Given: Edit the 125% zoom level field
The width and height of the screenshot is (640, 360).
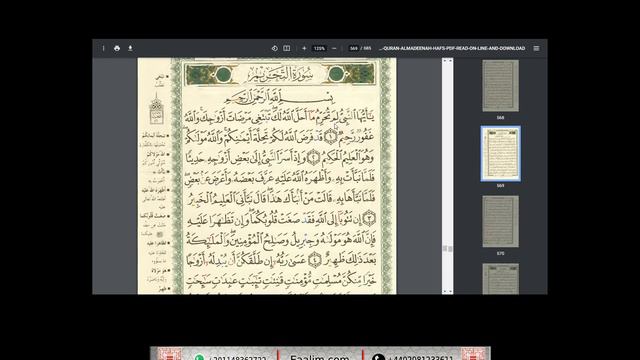Looking at the screenshot, I should click(x=319, y=48).
